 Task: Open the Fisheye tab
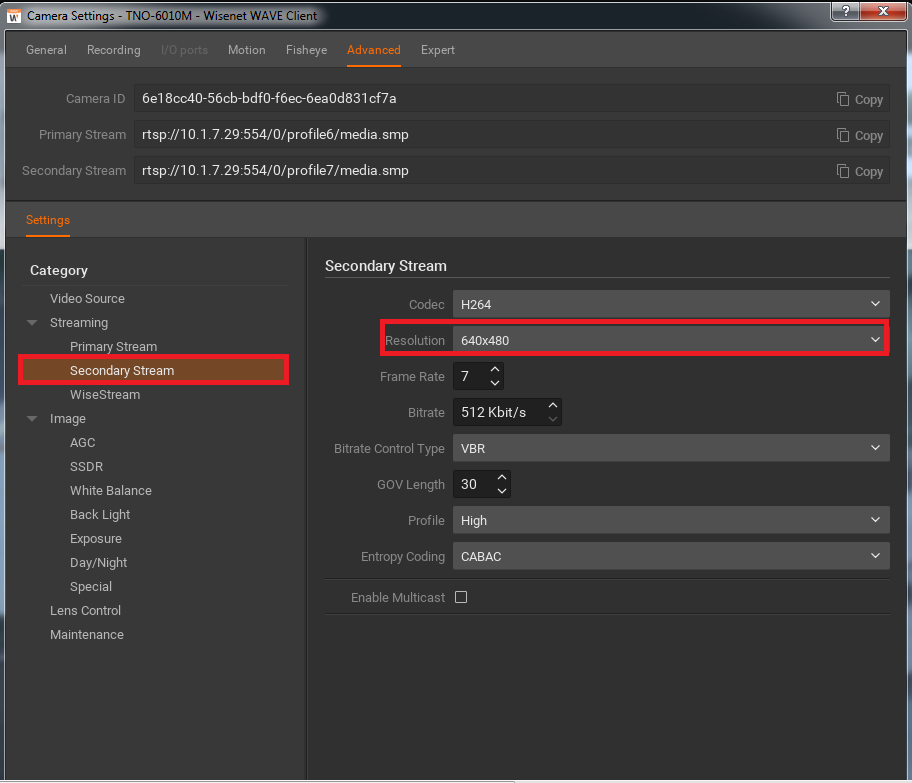click(307, 50)
